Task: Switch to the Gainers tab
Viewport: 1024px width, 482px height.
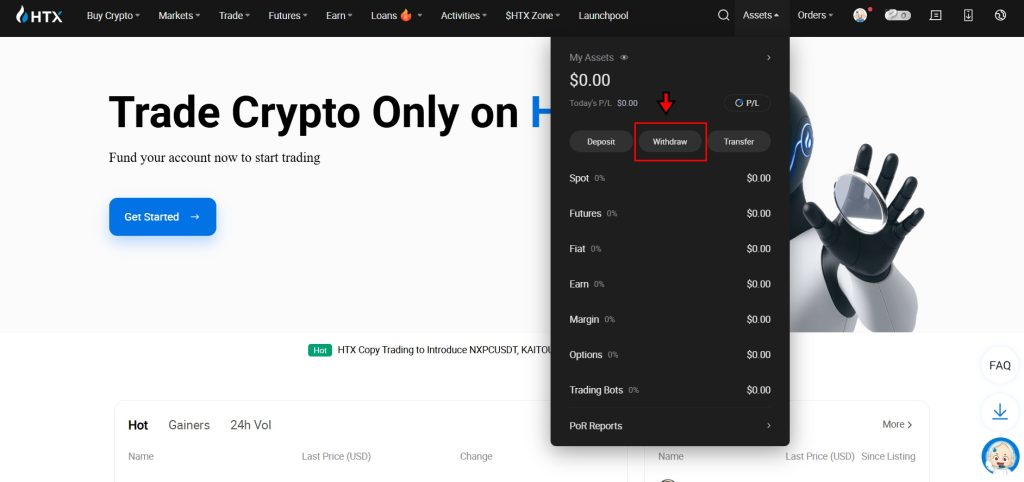Action: 189,425
